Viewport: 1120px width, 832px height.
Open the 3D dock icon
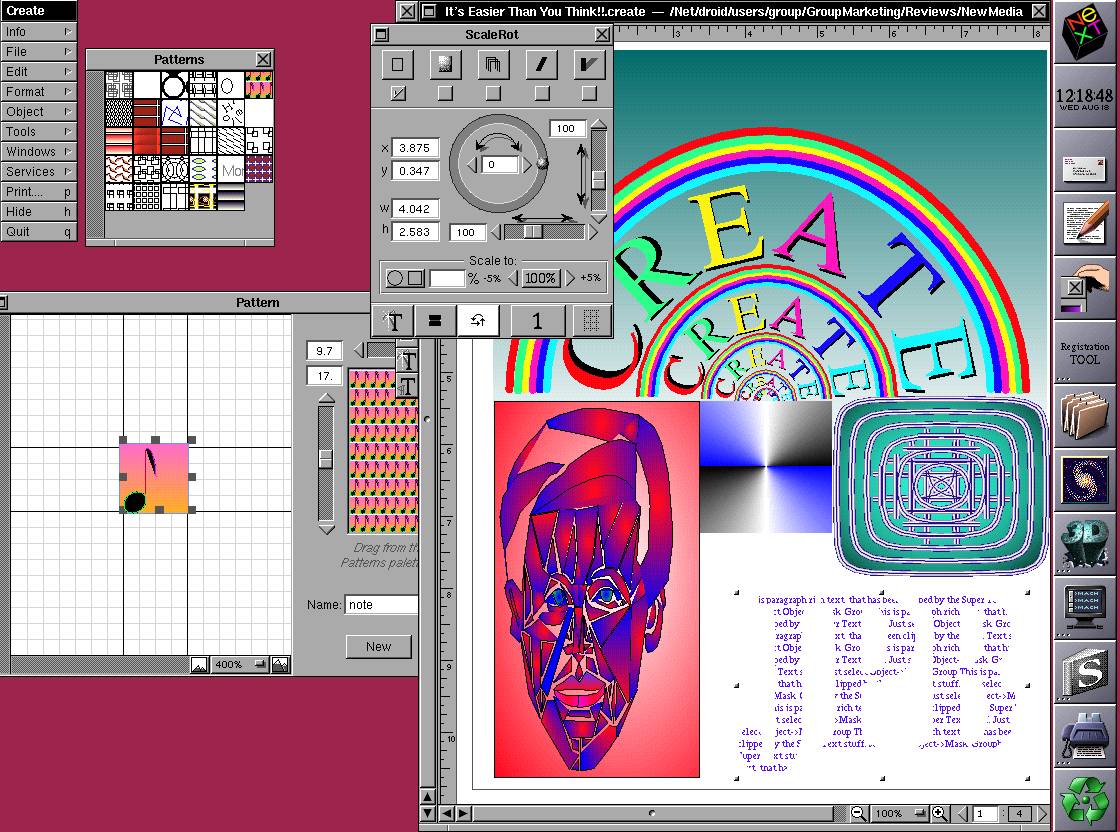(1084, 544)
